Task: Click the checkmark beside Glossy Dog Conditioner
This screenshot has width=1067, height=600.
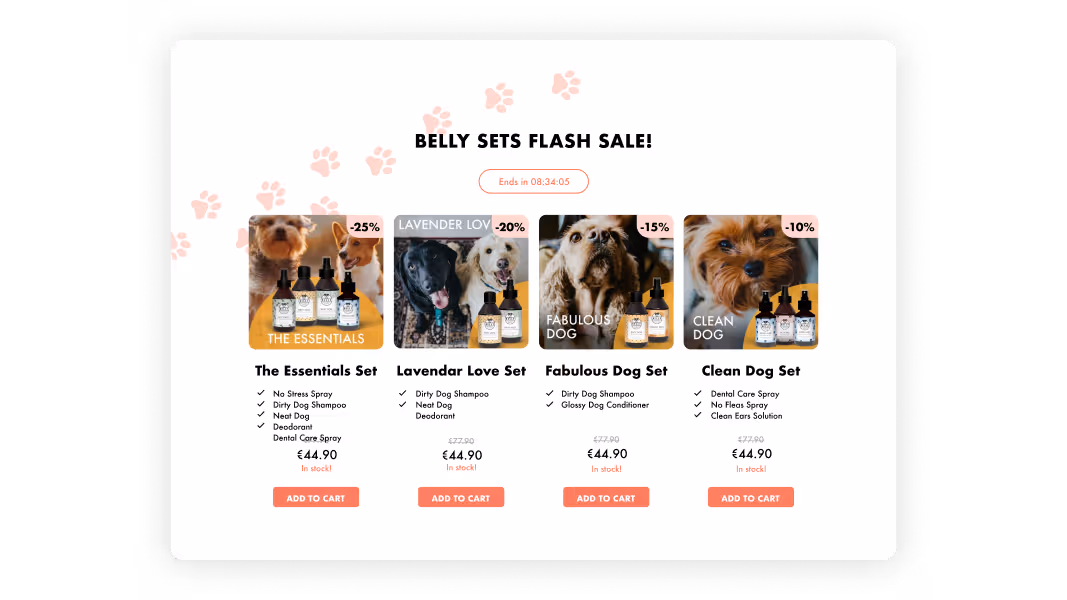Action: tap(550, 404)
